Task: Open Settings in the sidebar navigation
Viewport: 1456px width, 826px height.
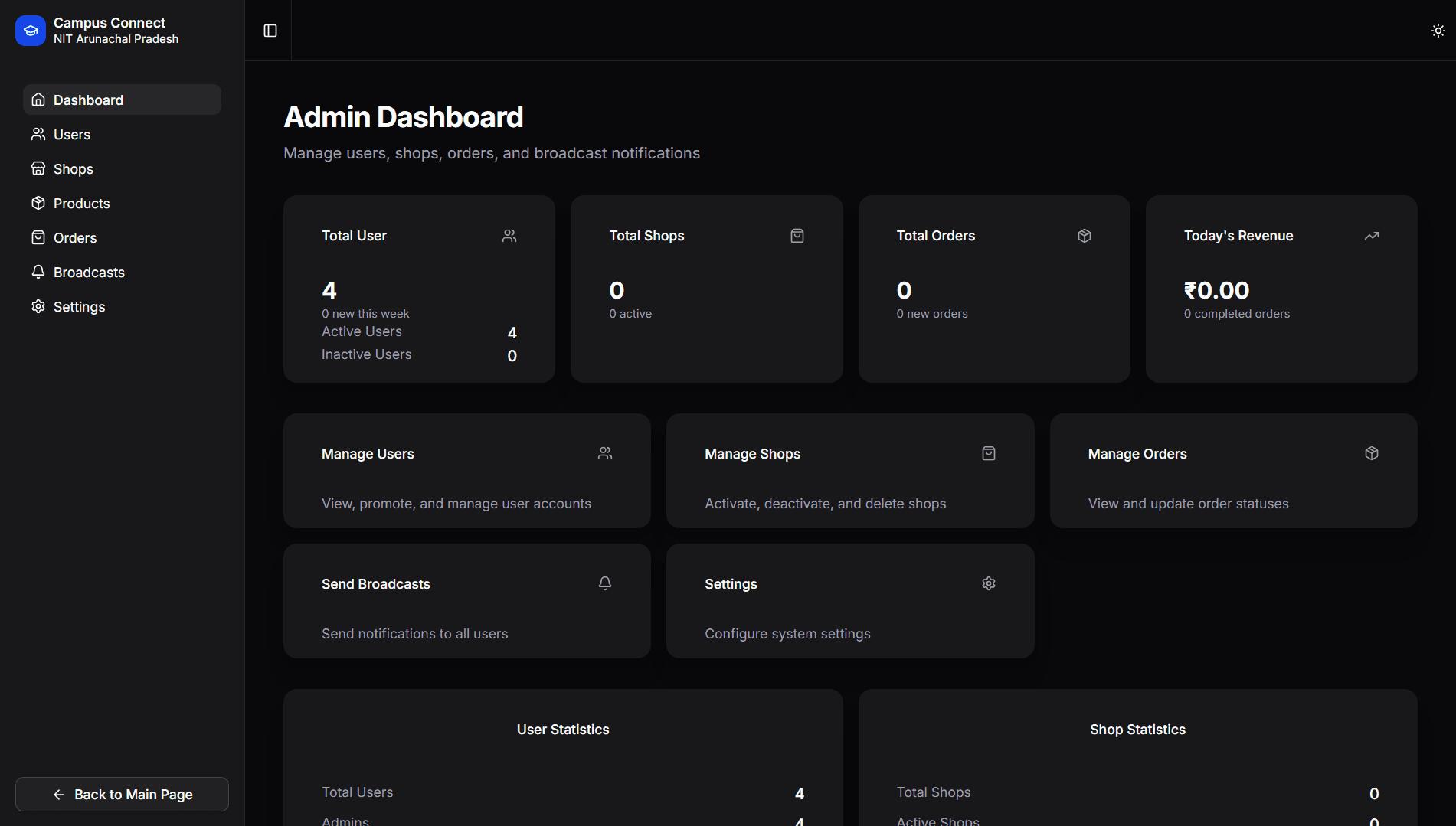Action: point(79,307)
